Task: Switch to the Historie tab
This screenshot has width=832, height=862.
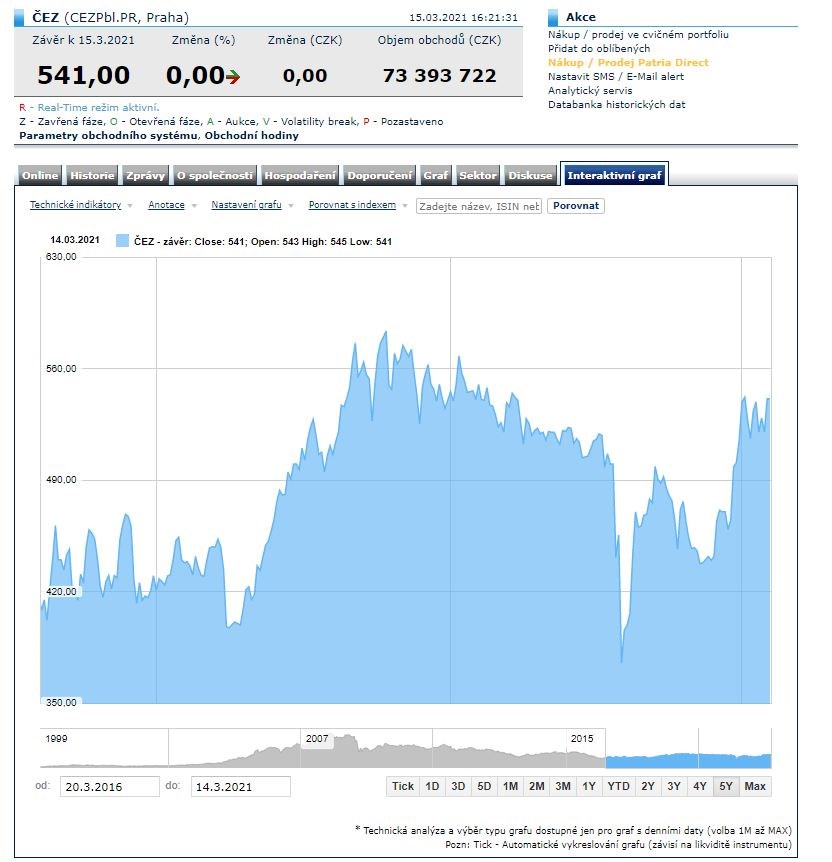Action: click(92, 176)
